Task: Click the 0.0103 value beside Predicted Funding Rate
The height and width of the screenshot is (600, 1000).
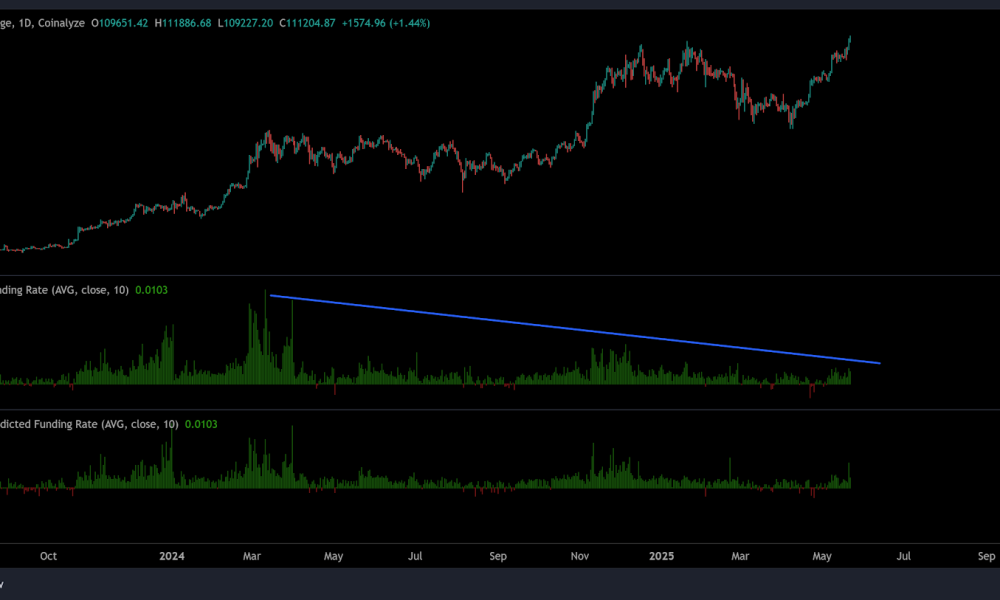Action: 201,424
